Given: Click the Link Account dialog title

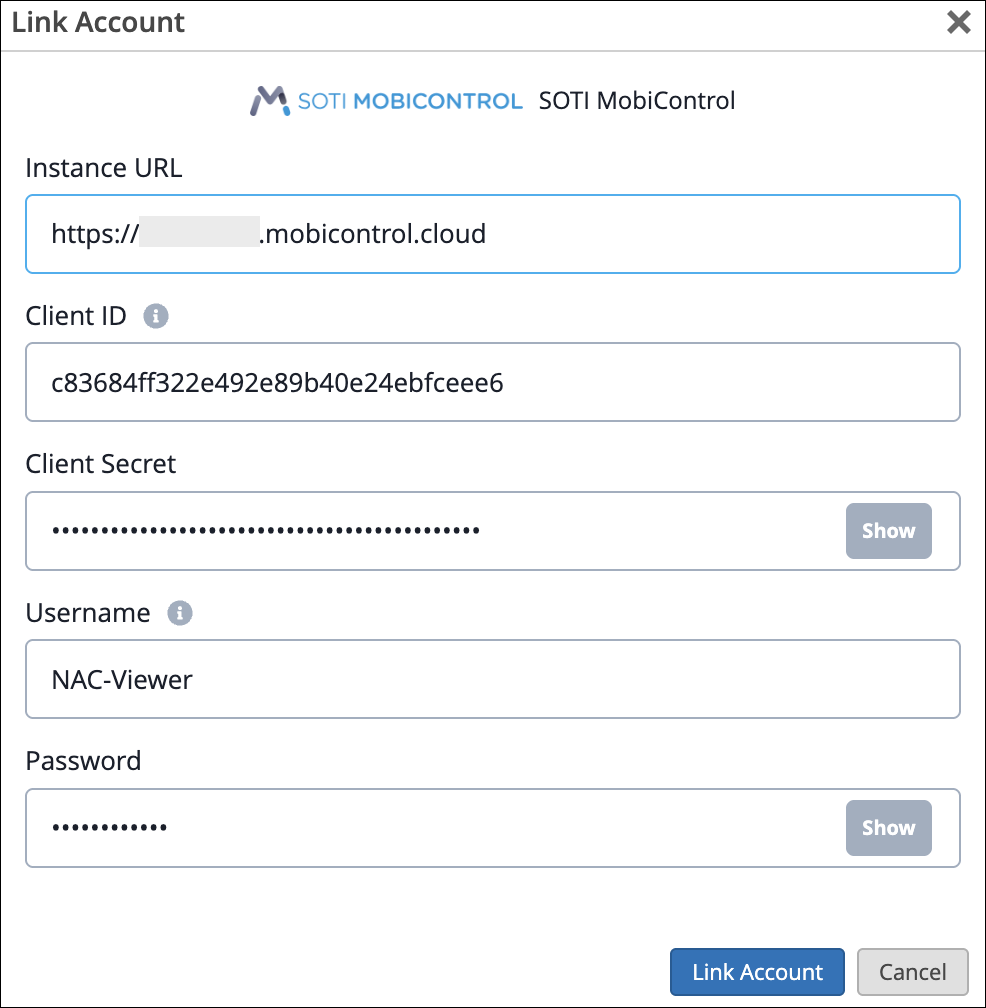Looking at the screenshot, I should click(x=98, y=23).
